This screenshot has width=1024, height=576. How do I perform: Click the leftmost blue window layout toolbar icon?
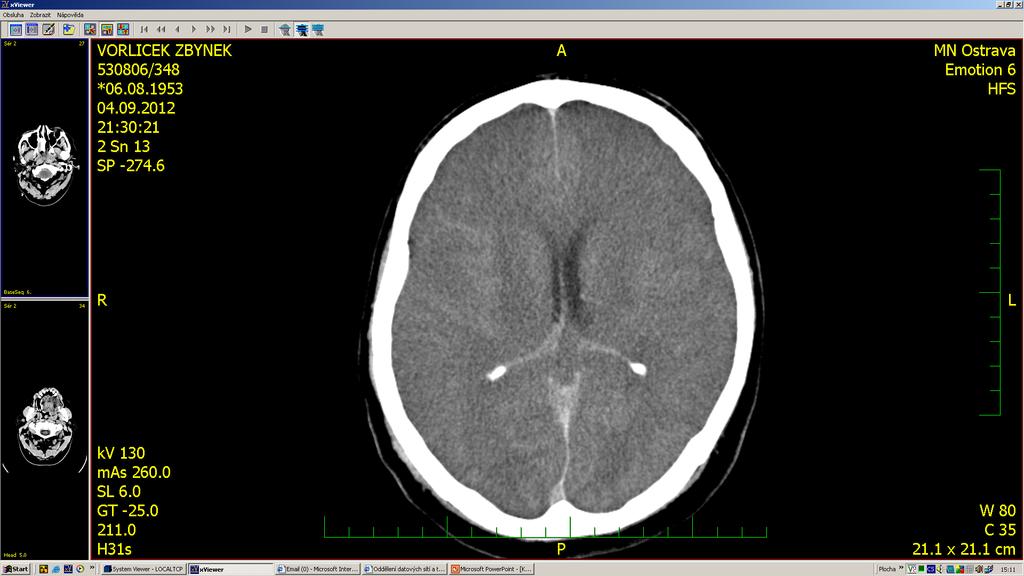(15, 29)
